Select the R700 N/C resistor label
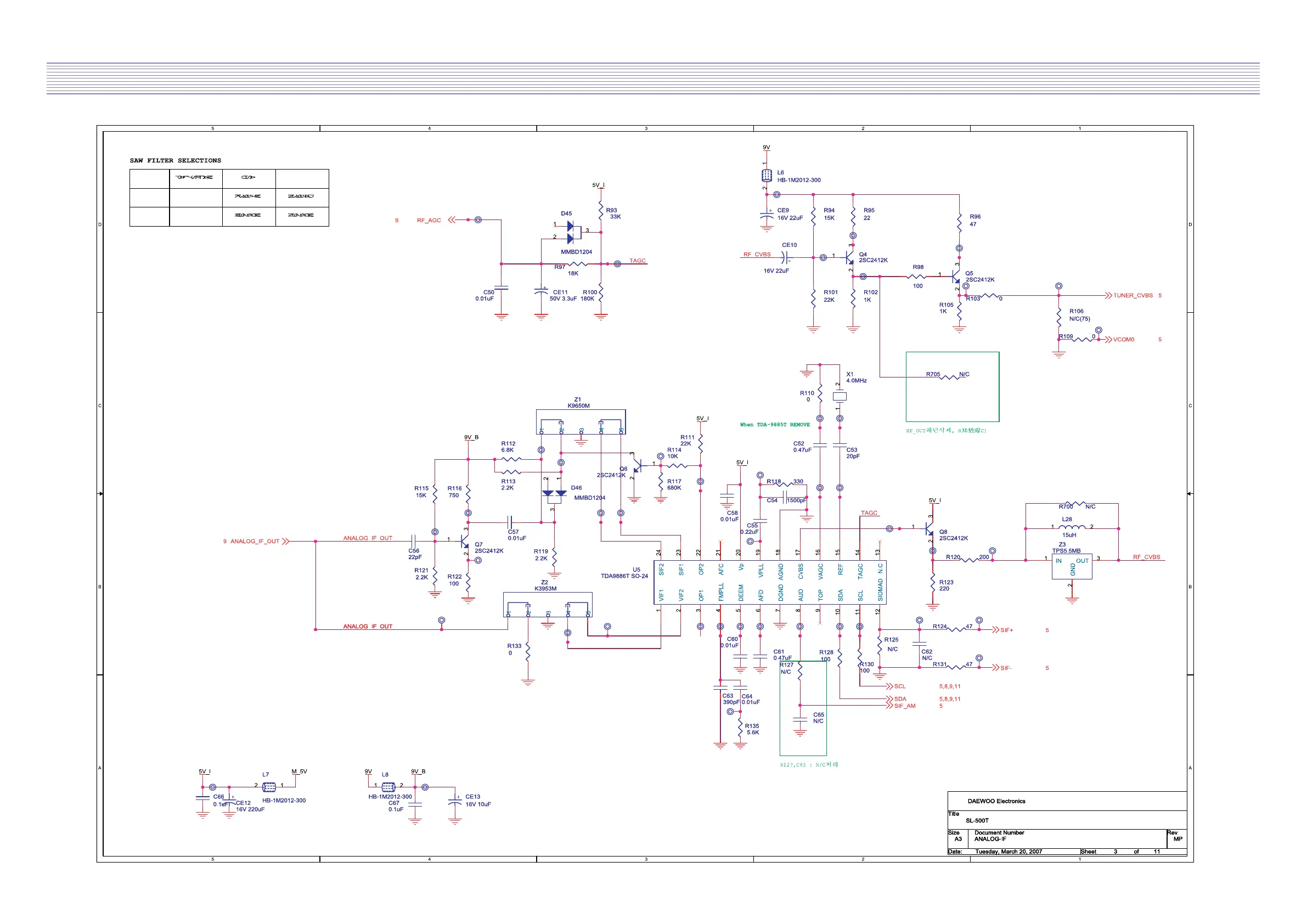Screen dimensions: 1307x924 click(1077, 506)
